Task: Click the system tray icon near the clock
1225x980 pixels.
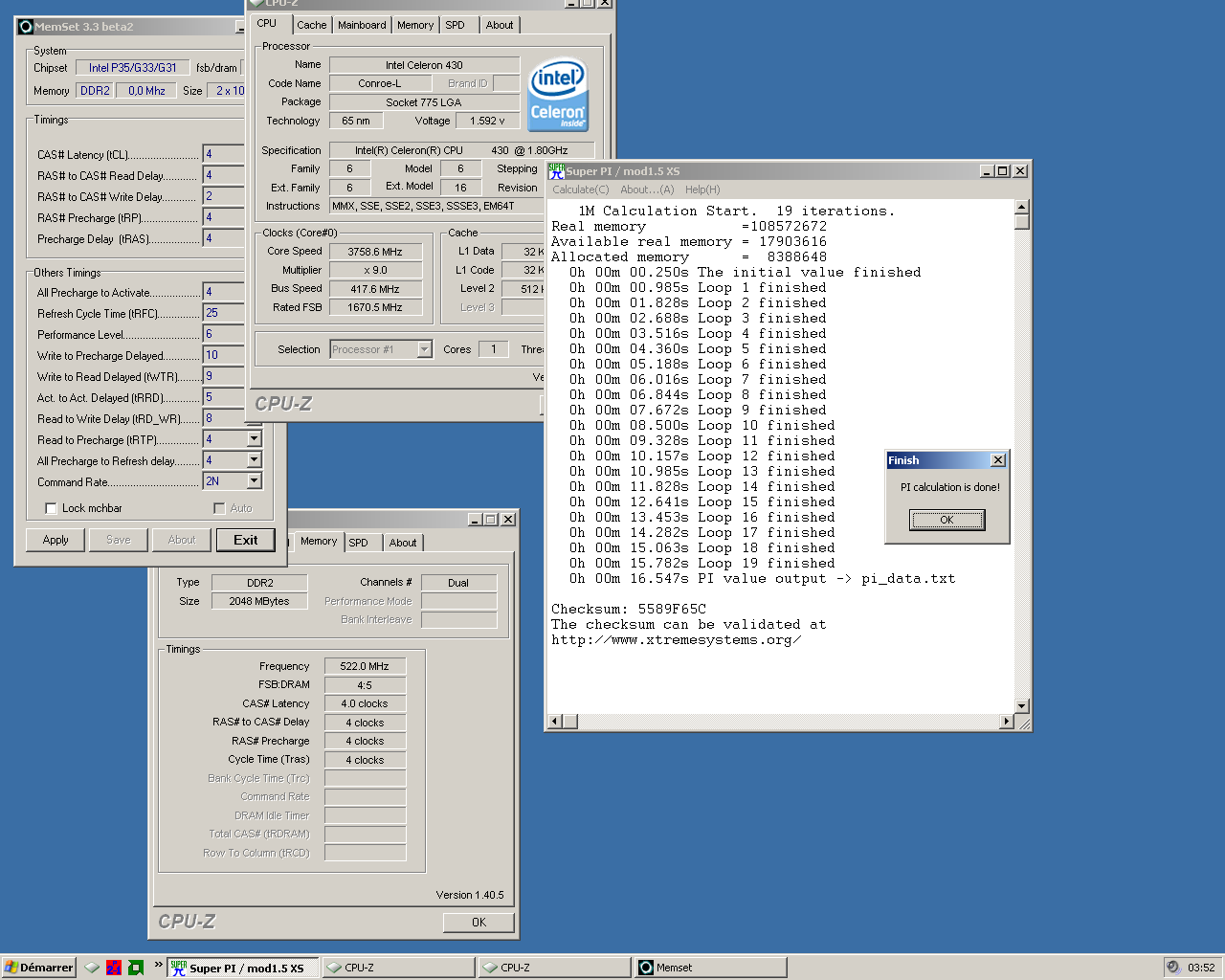Action: 1173,968
